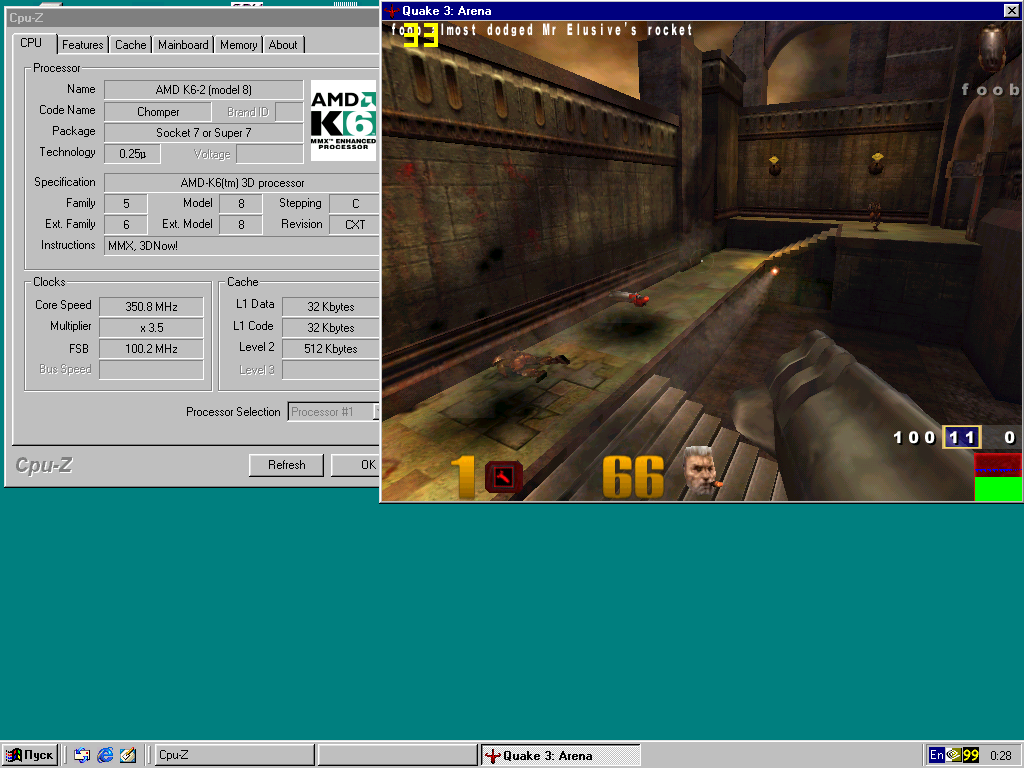Launch Internet Explorer from quick launch
This screenshot has width=1024, height=768.
pos(105,756)
